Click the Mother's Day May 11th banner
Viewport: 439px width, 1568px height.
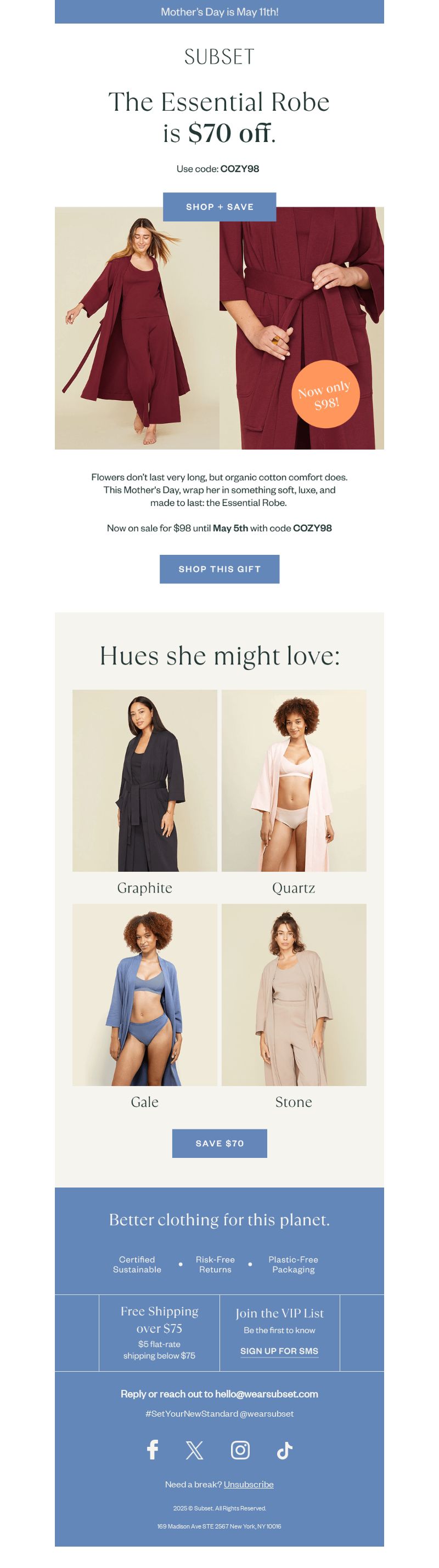pyautogui.click(x=219, y=12)
